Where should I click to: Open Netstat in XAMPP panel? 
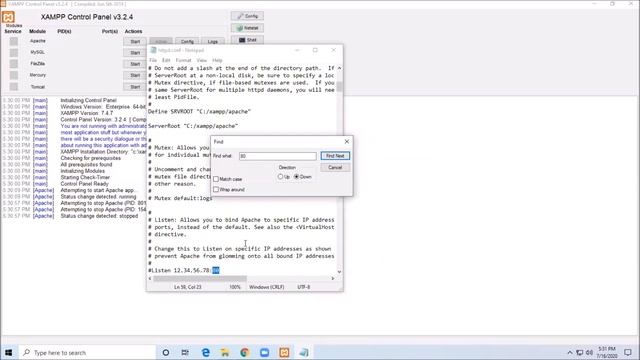tap(247, 28)
